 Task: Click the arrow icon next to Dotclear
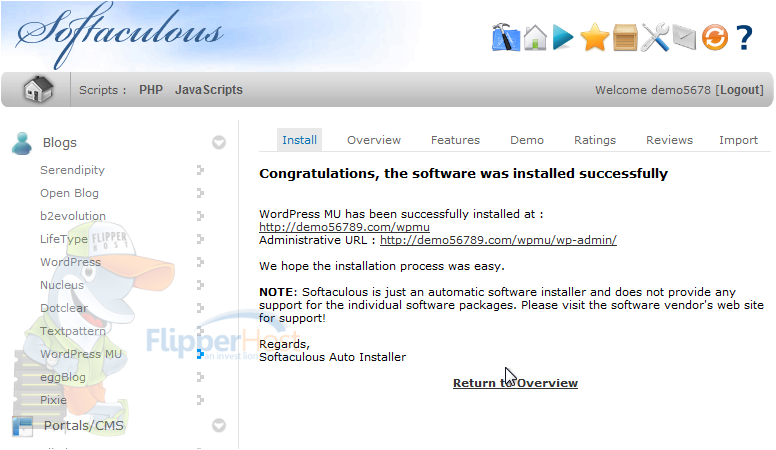[200, 308]
